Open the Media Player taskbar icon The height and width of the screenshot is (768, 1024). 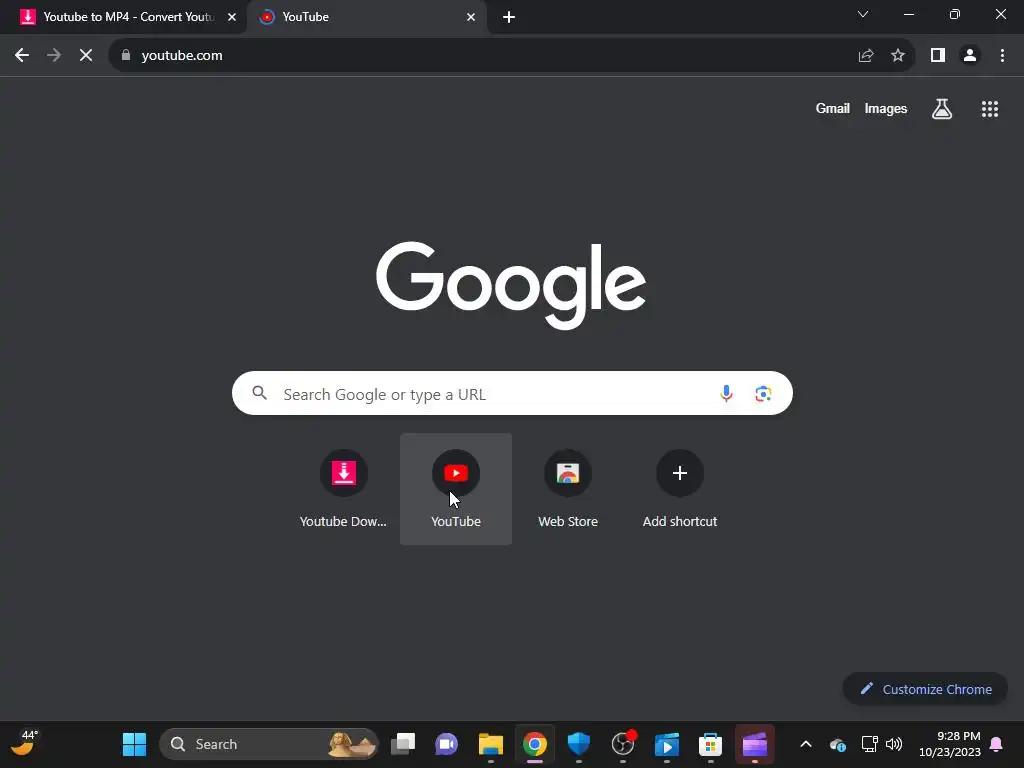(667, 744)
